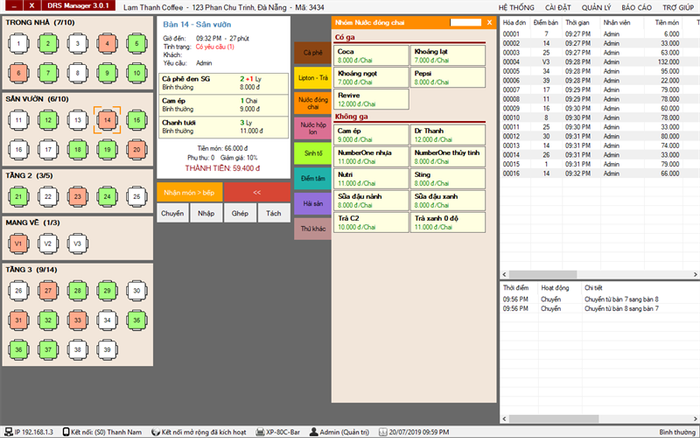Select table 14 in Sân vườn
This screenshot has width=700, height=438.
[107, 120]
